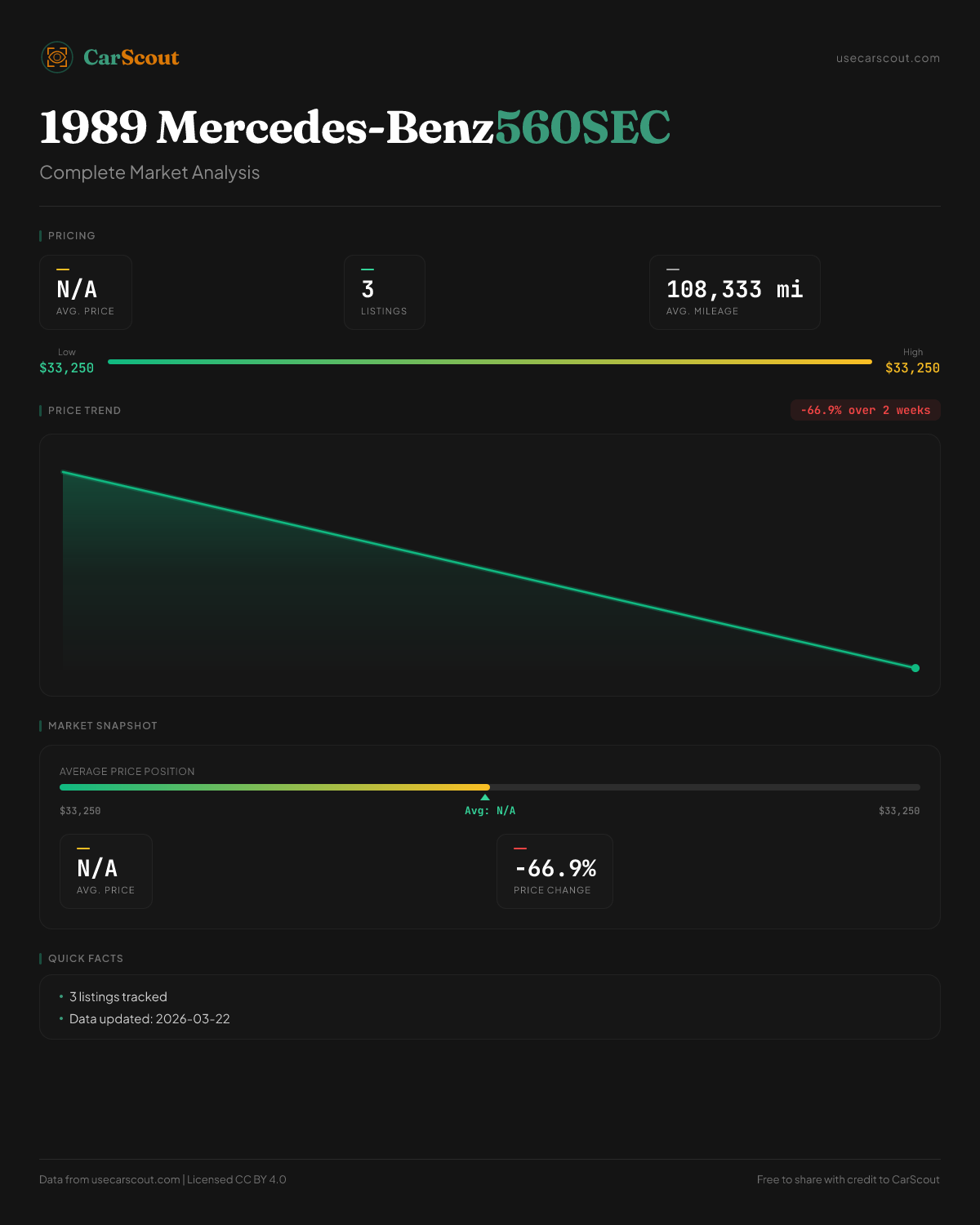Click the low-to-high price range bar
The width and height of the screenshot is (980, 1225).
[x=490, y=362]
